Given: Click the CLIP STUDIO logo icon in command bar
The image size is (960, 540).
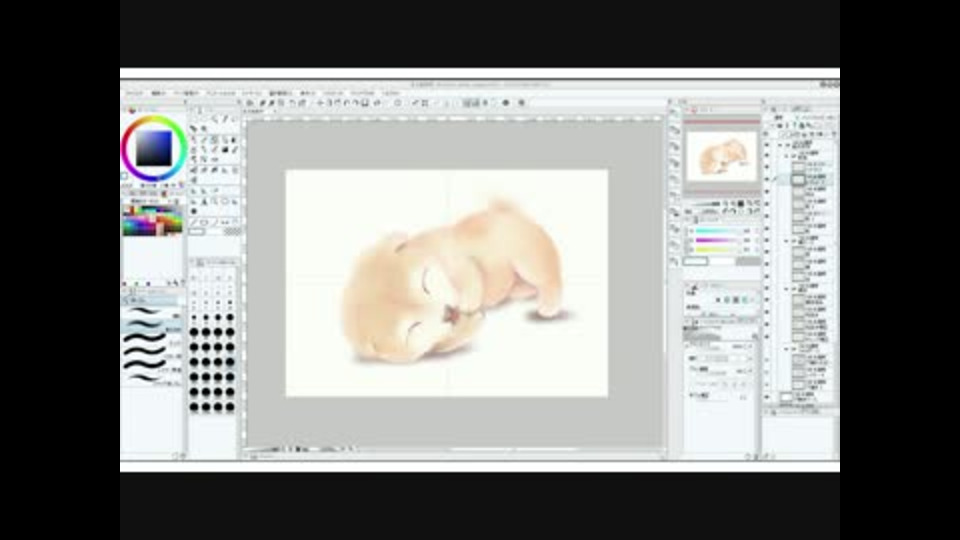Looking at the screenshot, I should click(x=249, y=103).
